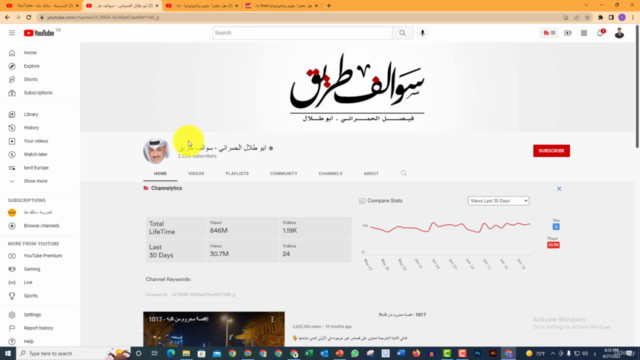The height and width of the screenshot is (360, 640).
Task: Bookmark this page with star icon
Action: [587, 18]
